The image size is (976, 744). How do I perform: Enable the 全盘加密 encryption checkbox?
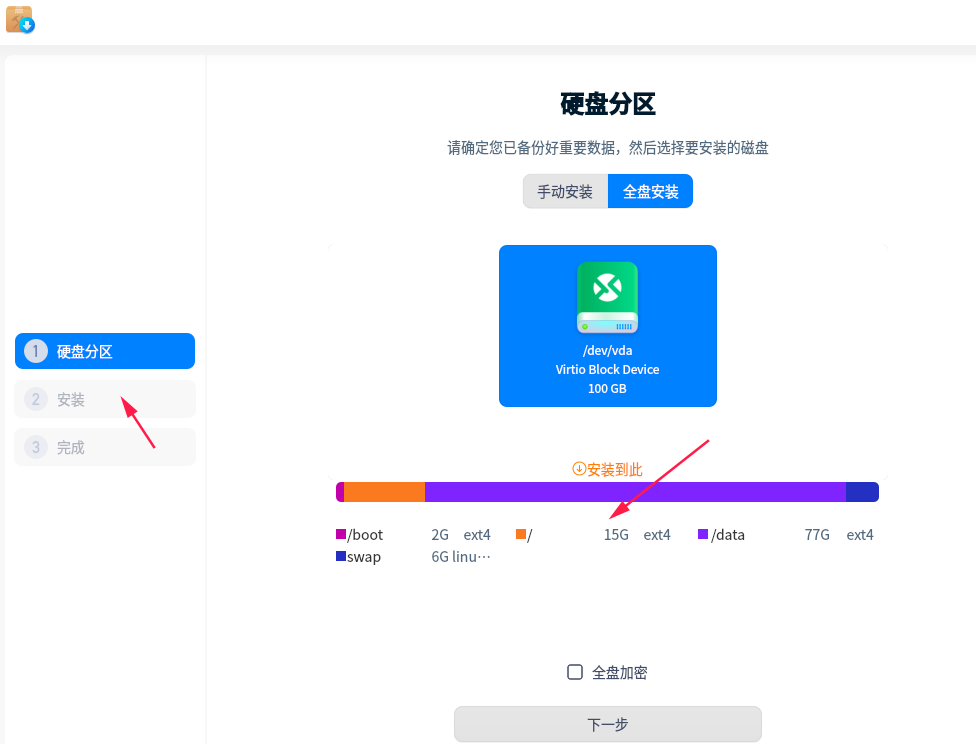click(x=575, y=672)
